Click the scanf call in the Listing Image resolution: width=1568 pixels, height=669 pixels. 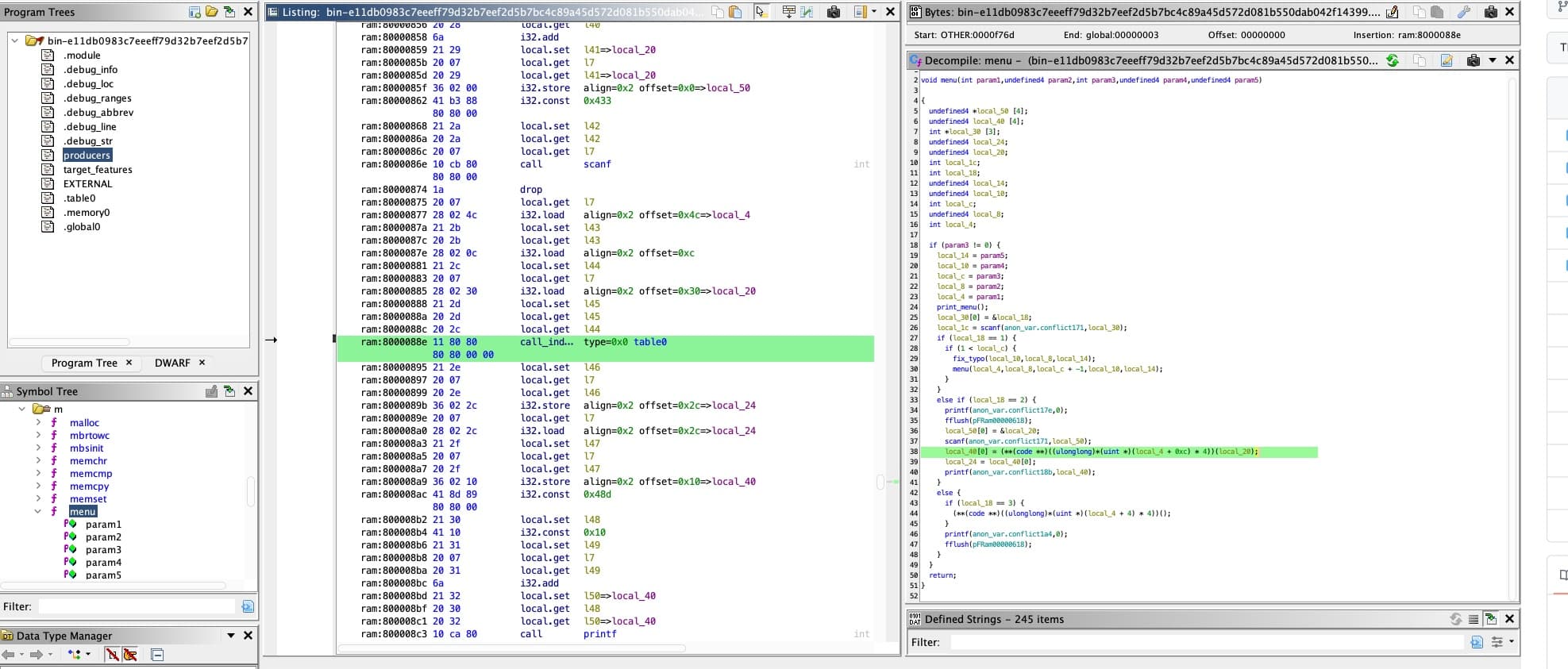597,164
